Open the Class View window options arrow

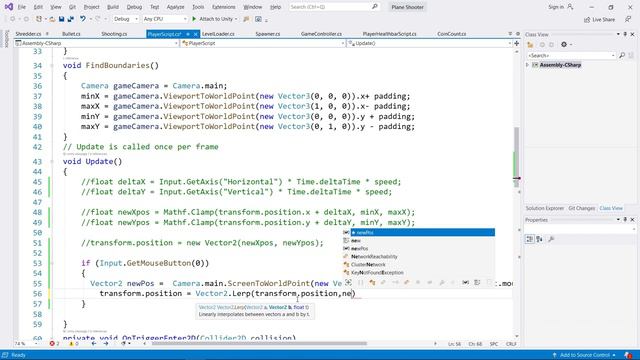coord(618,35)
